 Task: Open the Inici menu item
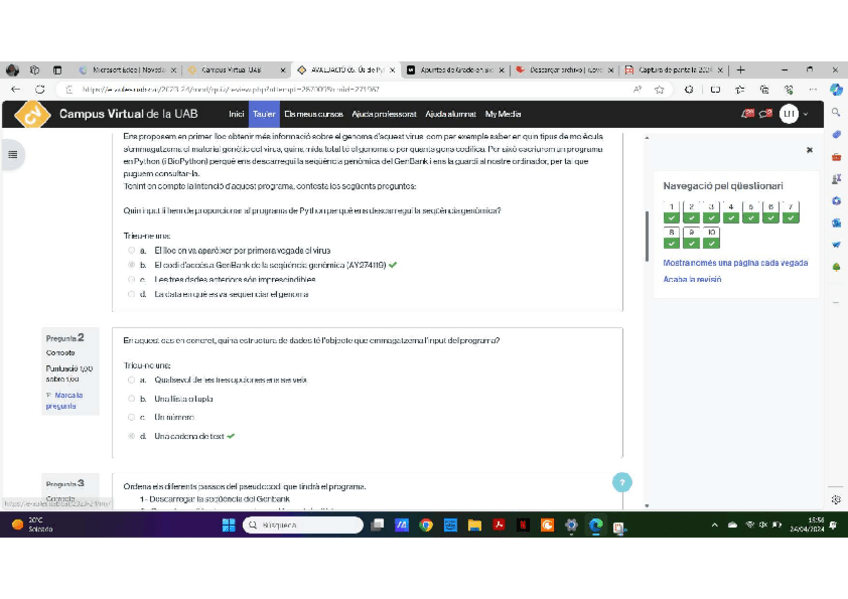236,114
